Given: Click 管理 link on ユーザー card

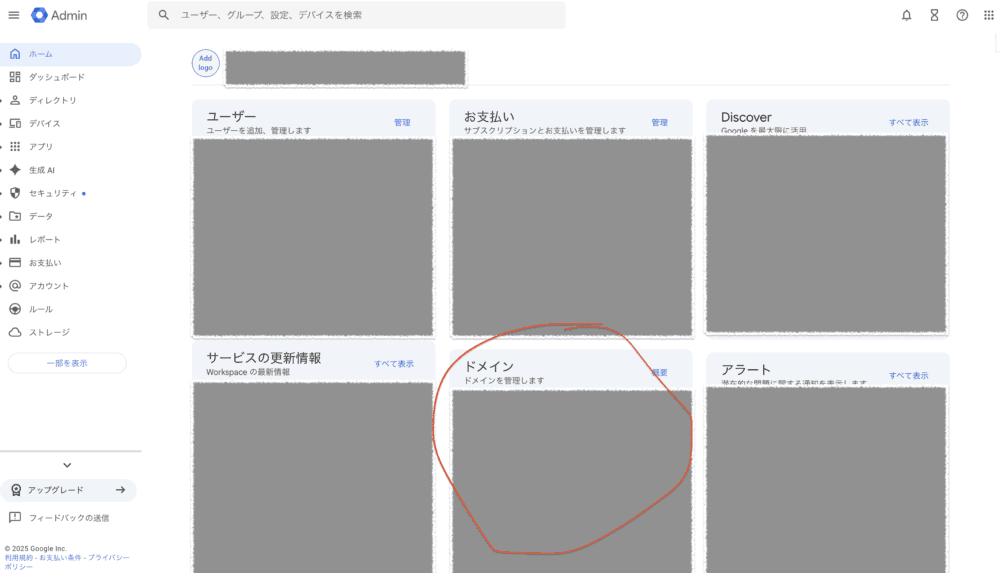Looking at the screenshot, I should (402, 123).
